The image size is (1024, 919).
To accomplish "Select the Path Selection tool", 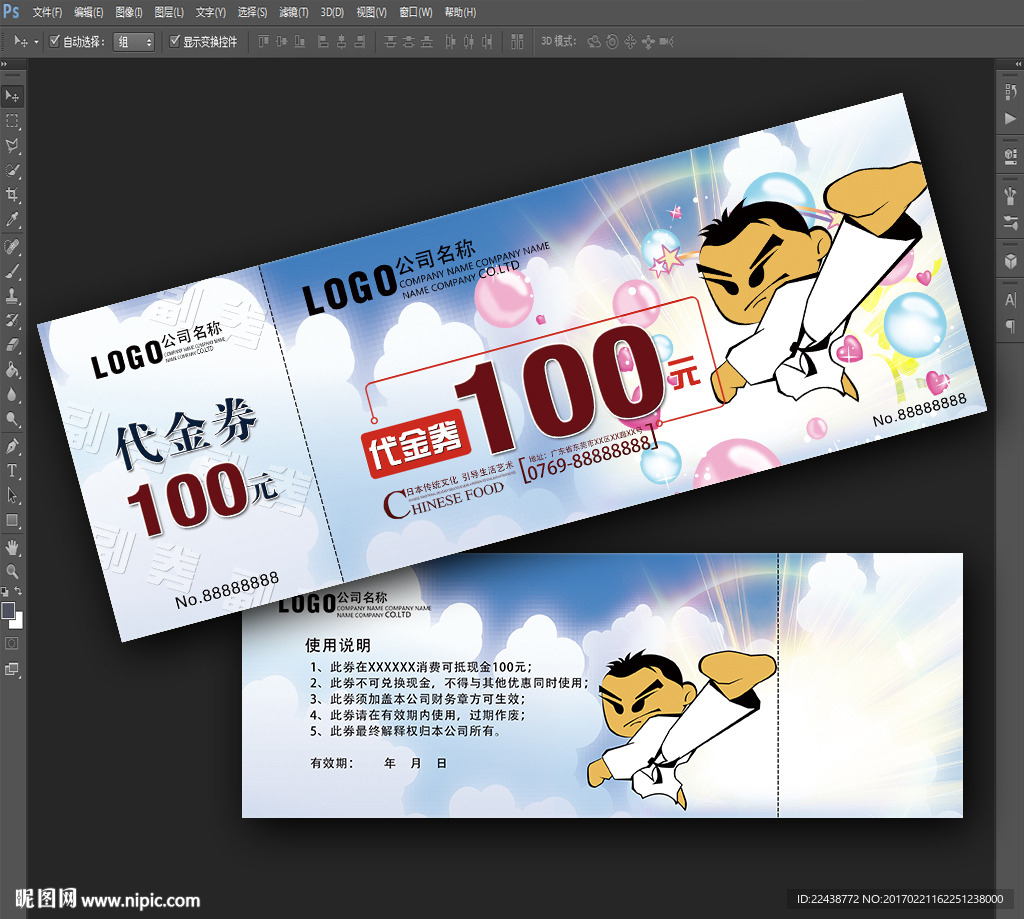I will (x=12, y=496).
